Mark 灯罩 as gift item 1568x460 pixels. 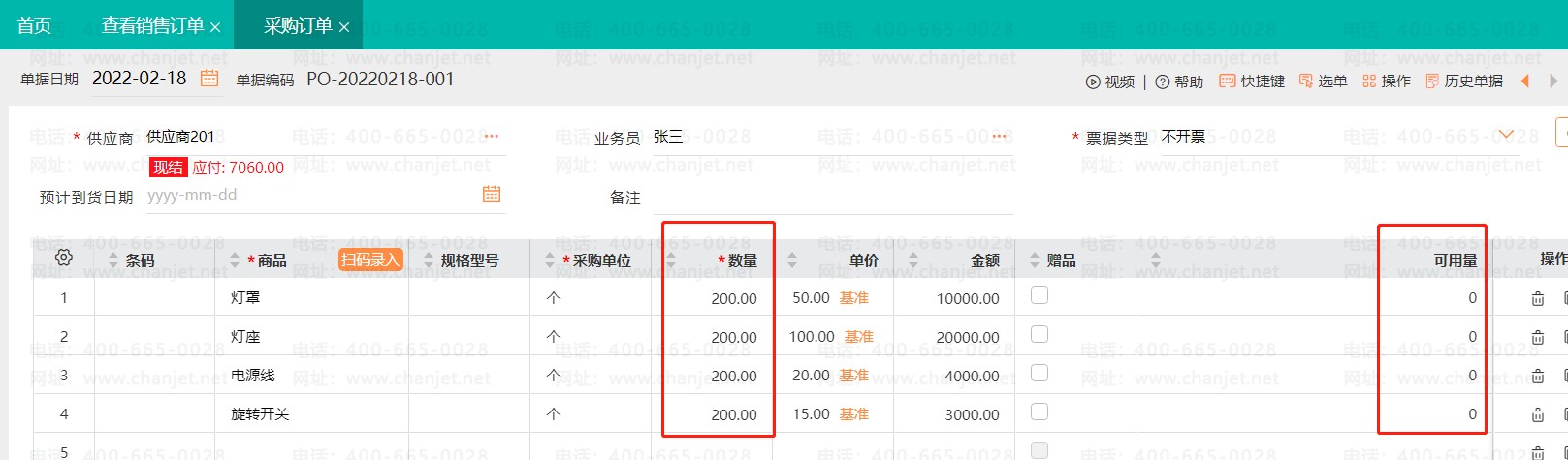[x=1040, y=295]
